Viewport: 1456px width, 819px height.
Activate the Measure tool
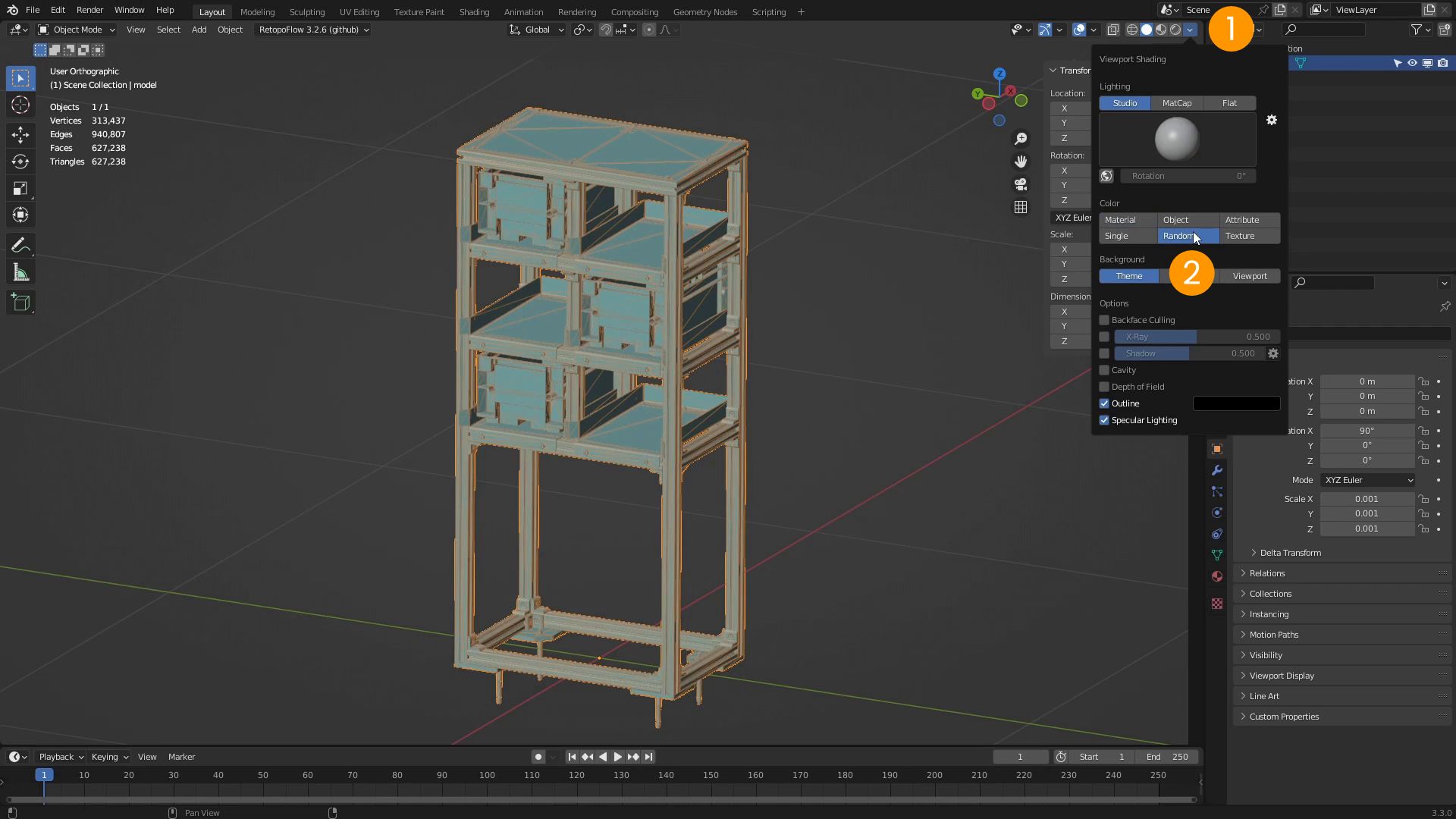[20, 271]
